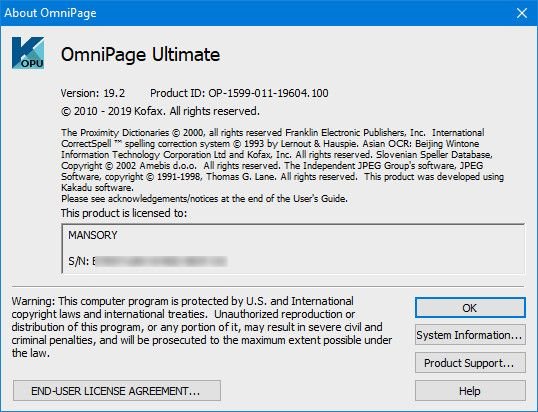Click the OK button

pyautogui.click(x=470, y=308)
